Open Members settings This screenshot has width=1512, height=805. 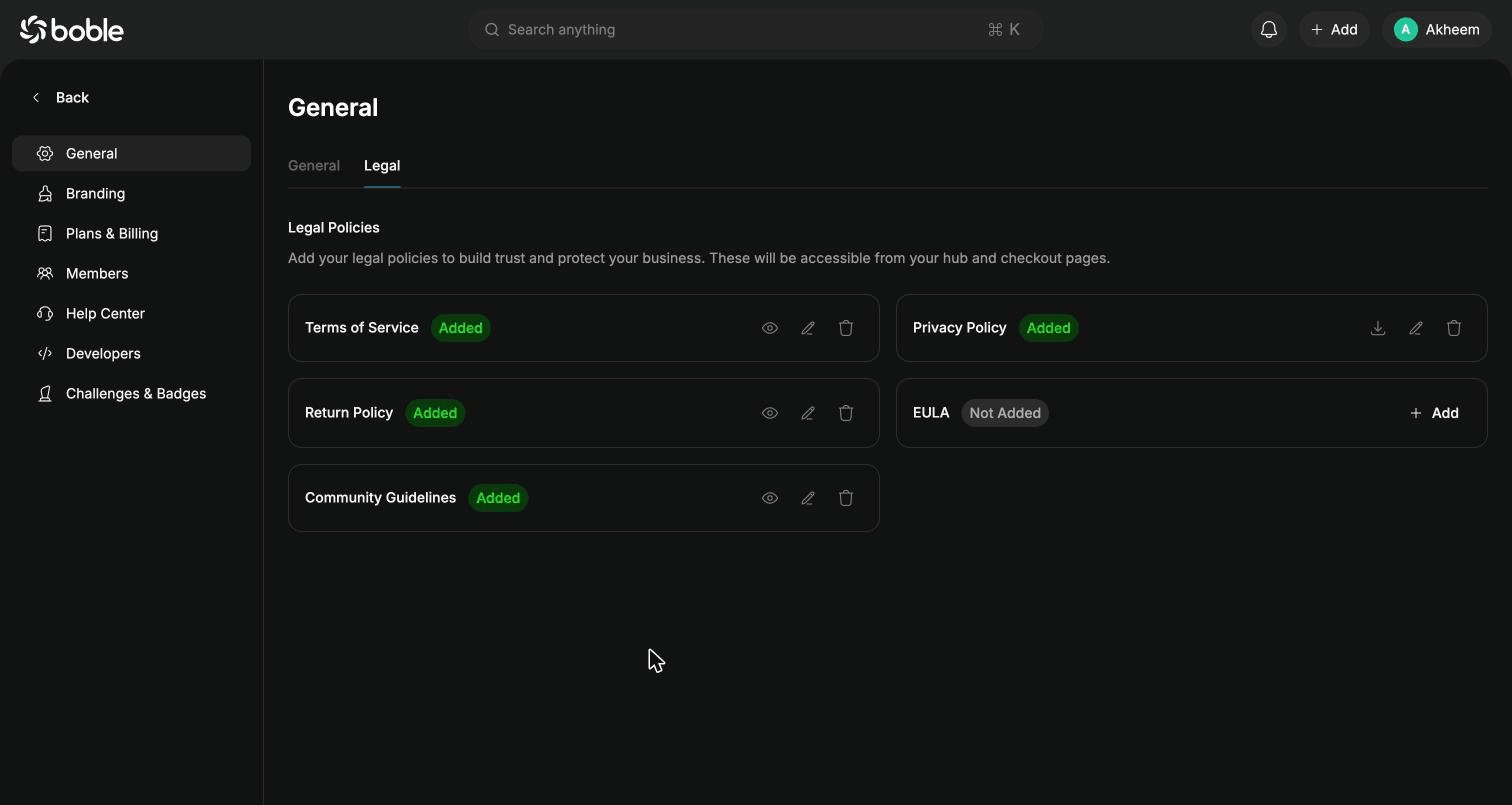pyautogui.click(x=131, y=273)
